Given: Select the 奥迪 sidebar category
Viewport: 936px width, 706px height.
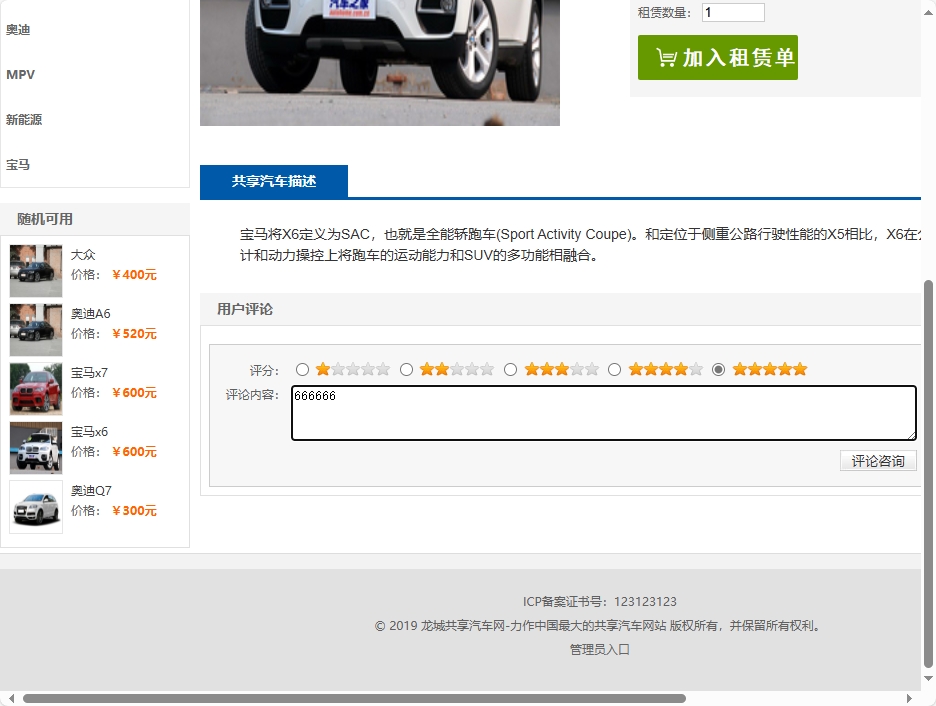Looking at the screenshot, I should [x=18, y=29].
